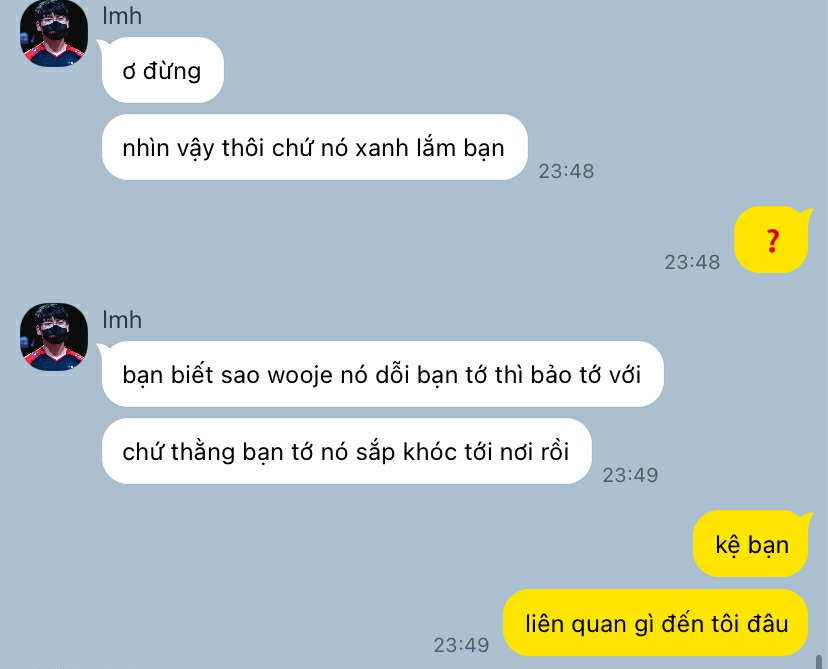Screen dimensions: 828x669
Task: Click the word 'wooje' in lmh's message
Action: [x=300, y=375]
